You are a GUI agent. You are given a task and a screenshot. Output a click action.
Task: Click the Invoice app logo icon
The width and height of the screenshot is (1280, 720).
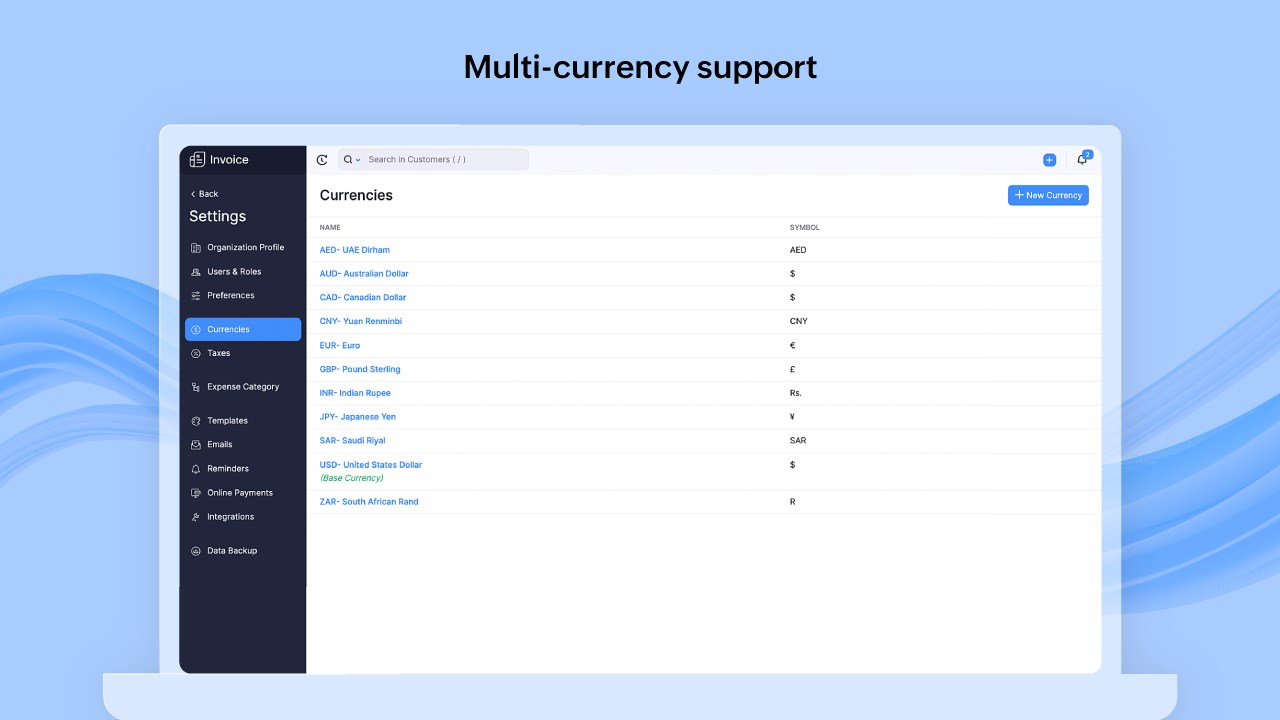tap(197, 160)
